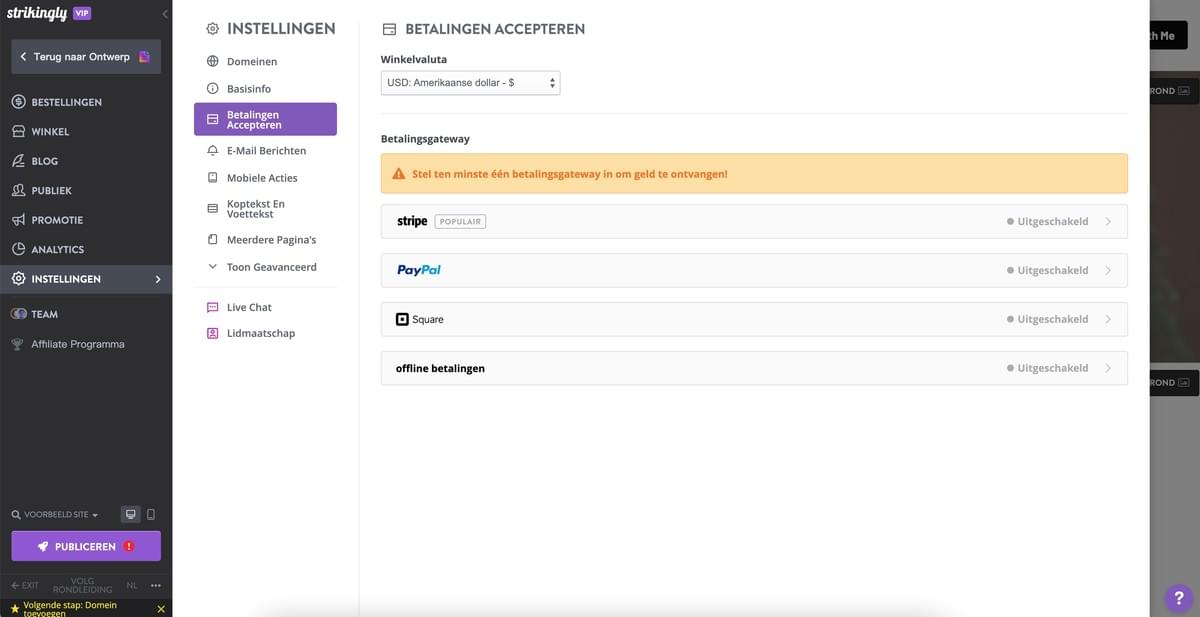Switch to mobile preview
Viewport: 1200px width, 617px height.
tap(151, 515)
